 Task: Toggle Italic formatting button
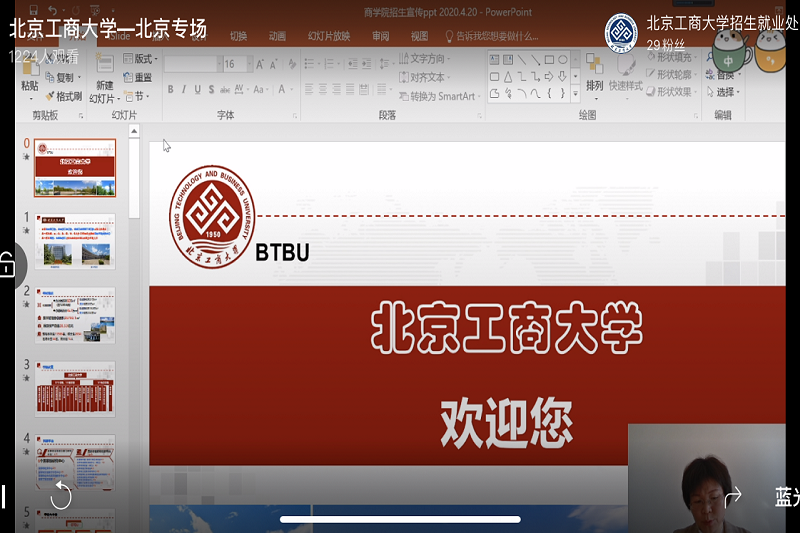click(185, 90)
